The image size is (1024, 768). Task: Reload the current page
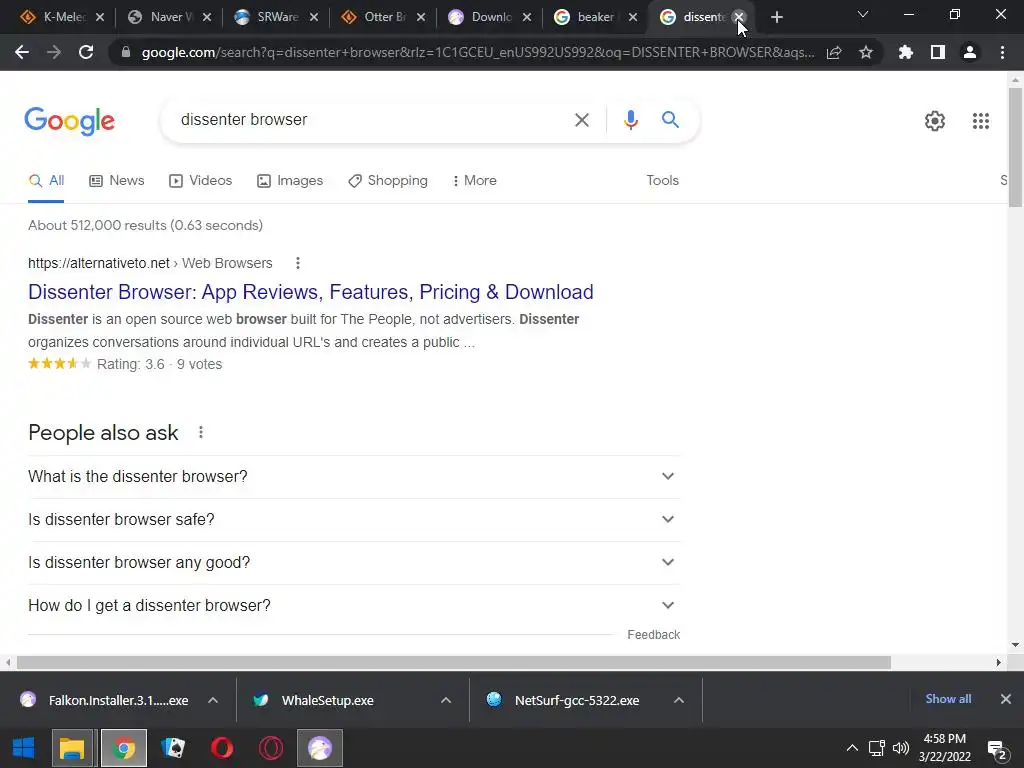coord(86,52)
